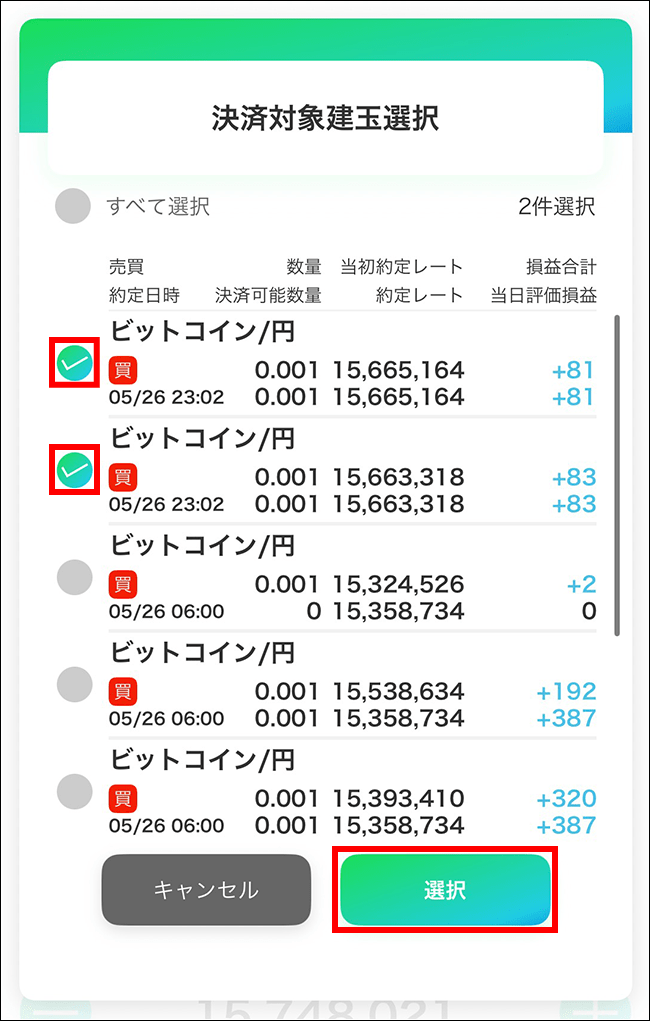Image resolution: width=650 pixels, height=1021 pixels.
Task: Click the position list scrollbar
Action: point(617,475)
